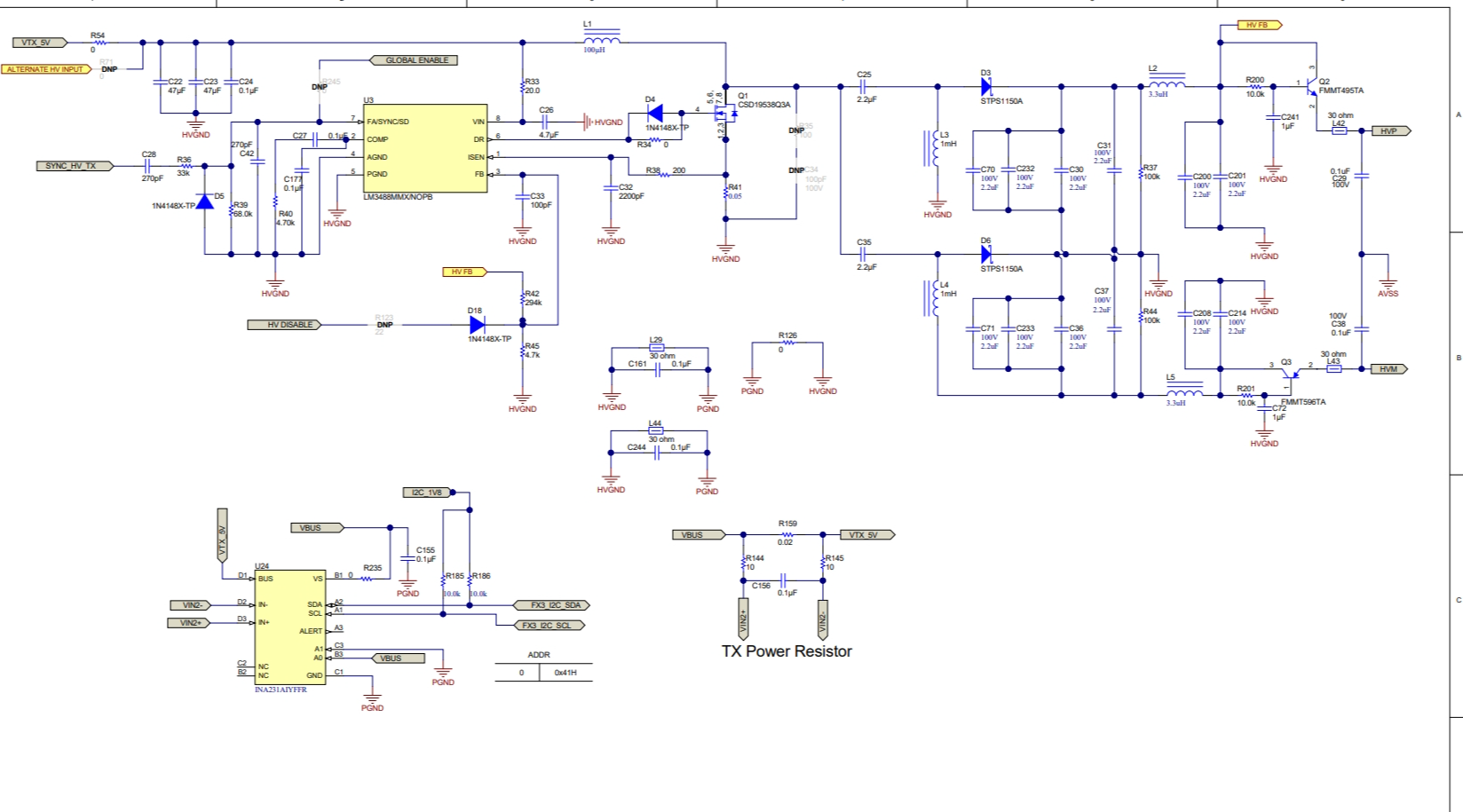Select the R33 '20.0' resistor label

(533, 91)
